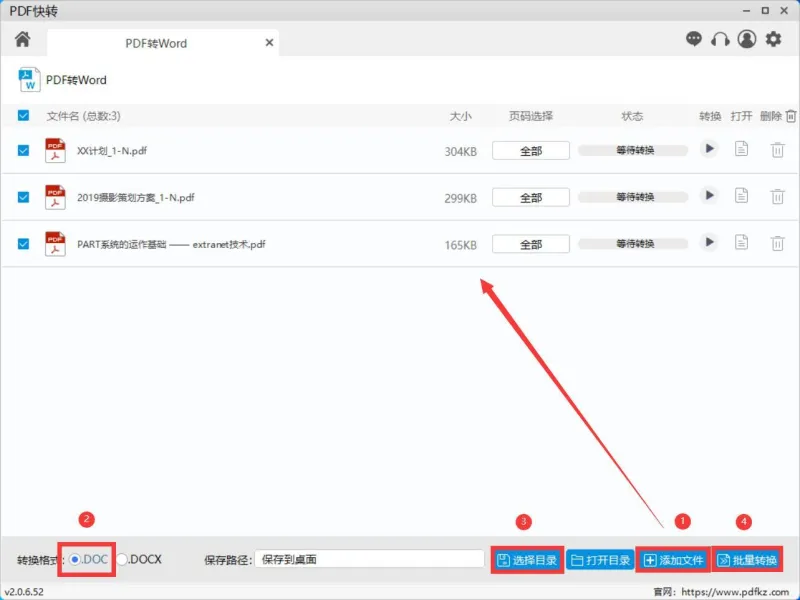Click the 保存路径 save path field
This screenshot has height=600, width=800.
pyautogui.click(x=369, y=559)
